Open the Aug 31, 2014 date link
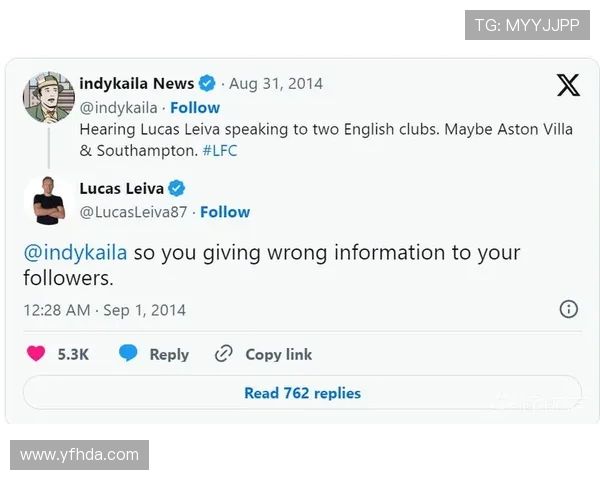This screenshot has height=480, width=600. [x=276, y=84]
